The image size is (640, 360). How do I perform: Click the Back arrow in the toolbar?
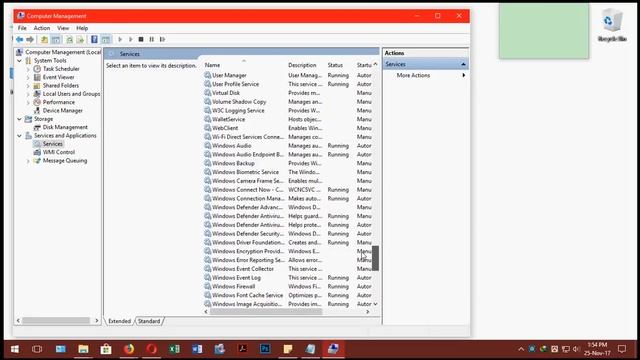19,40
